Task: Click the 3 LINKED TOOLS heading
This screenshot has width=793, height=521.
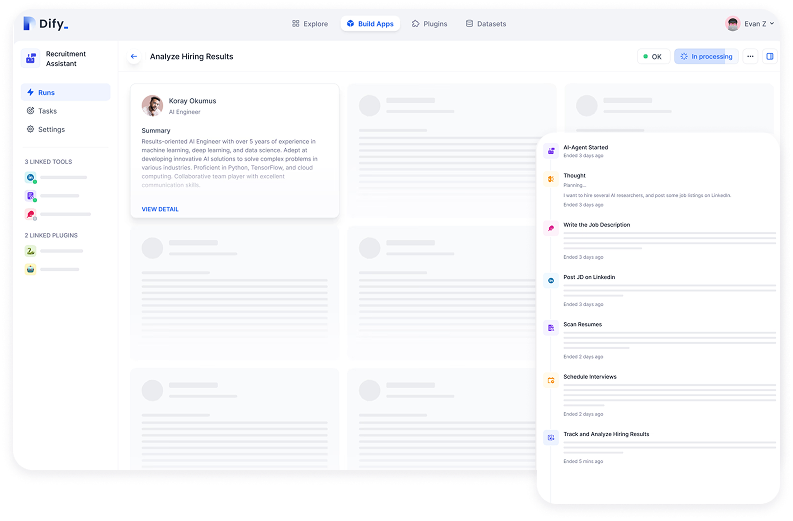Action: pyautogui.click(x=49, y=162)
